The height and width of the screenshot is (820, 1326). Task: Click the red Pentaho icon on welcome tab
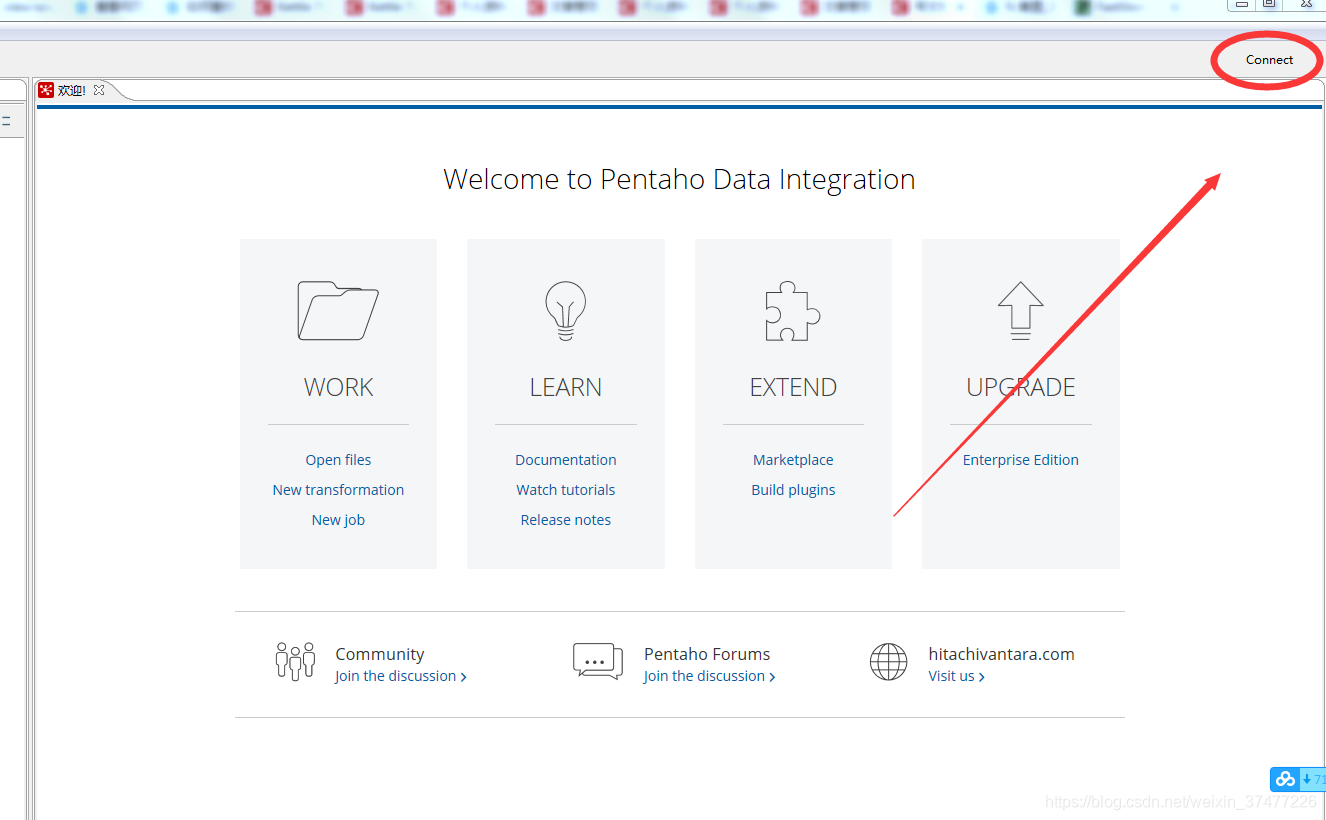[46, 90]
